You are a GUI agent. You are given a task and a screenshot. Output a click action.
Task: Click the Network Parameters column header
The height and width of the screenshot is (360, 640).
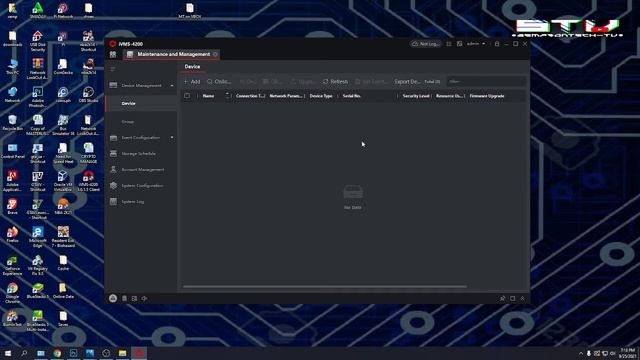coord(286,96)
